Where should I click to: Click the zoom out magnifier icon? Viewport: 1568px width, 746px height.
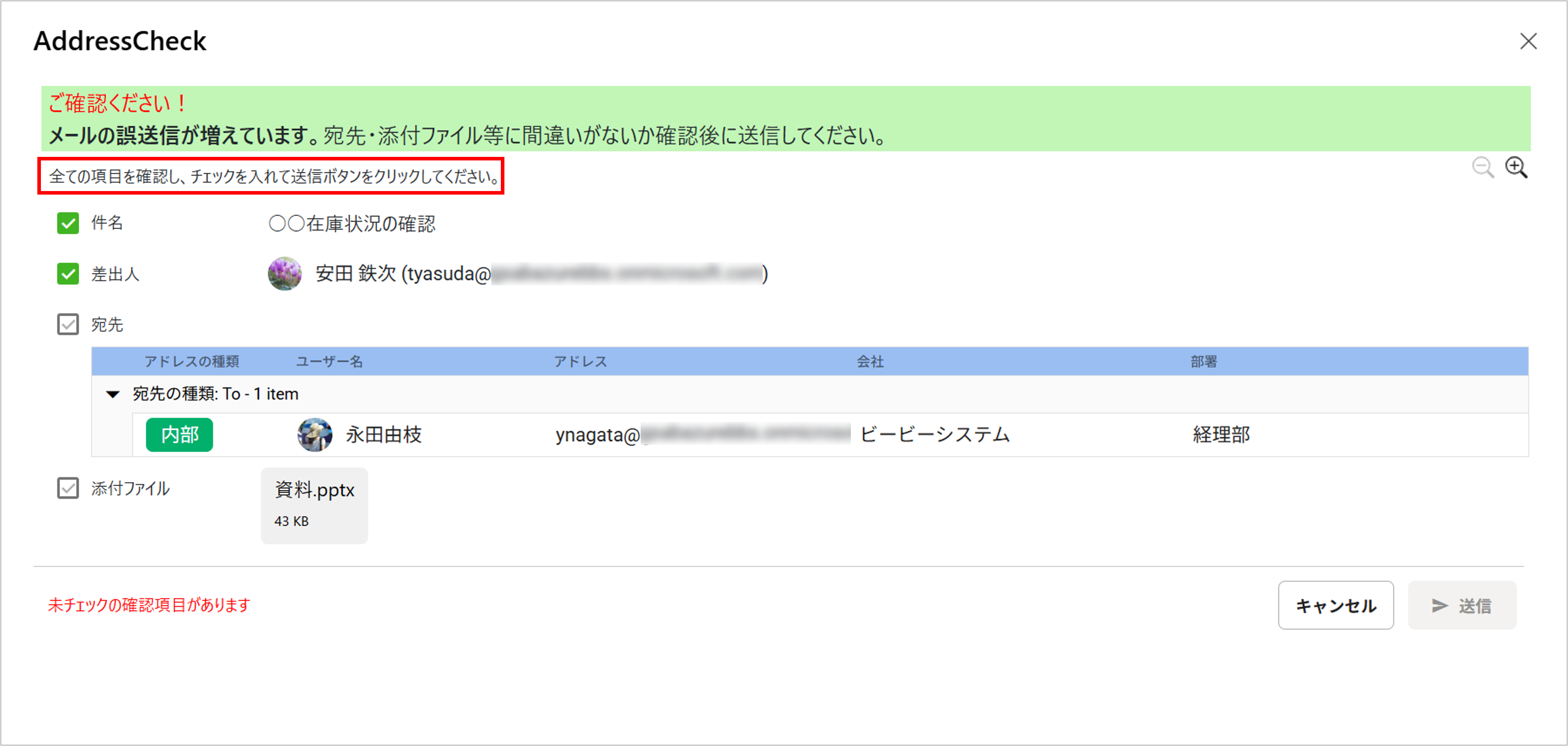point(1482,167)
